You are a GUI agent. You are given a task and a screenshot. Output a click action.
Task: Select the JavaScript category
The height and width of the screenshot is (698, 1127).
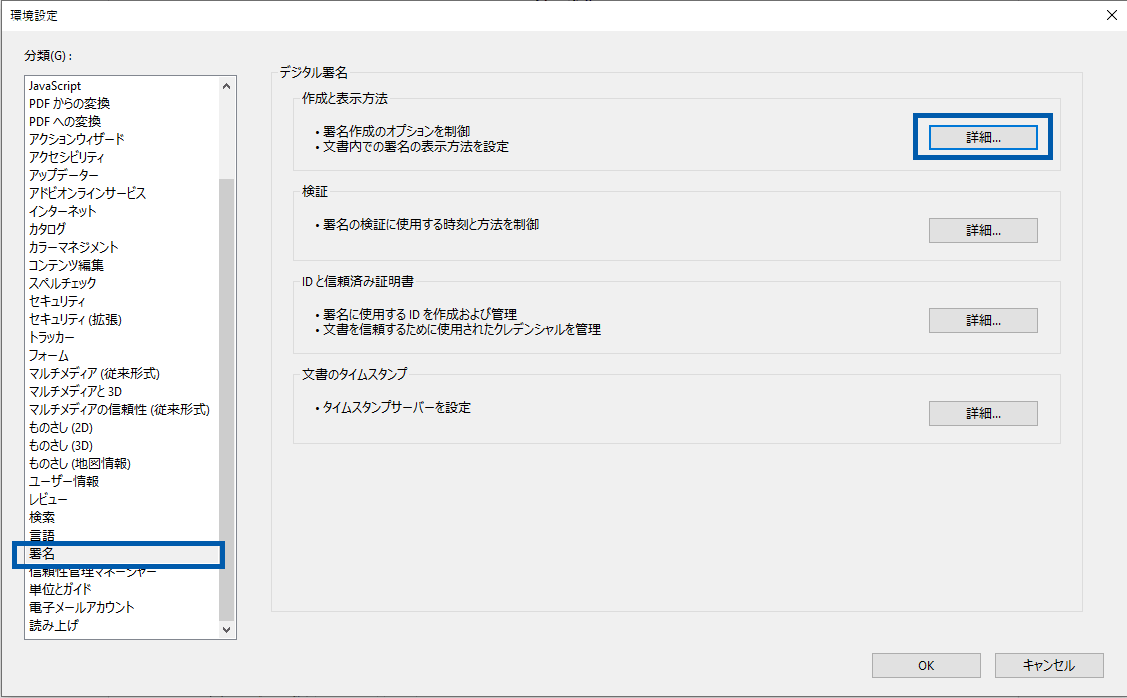55,86
